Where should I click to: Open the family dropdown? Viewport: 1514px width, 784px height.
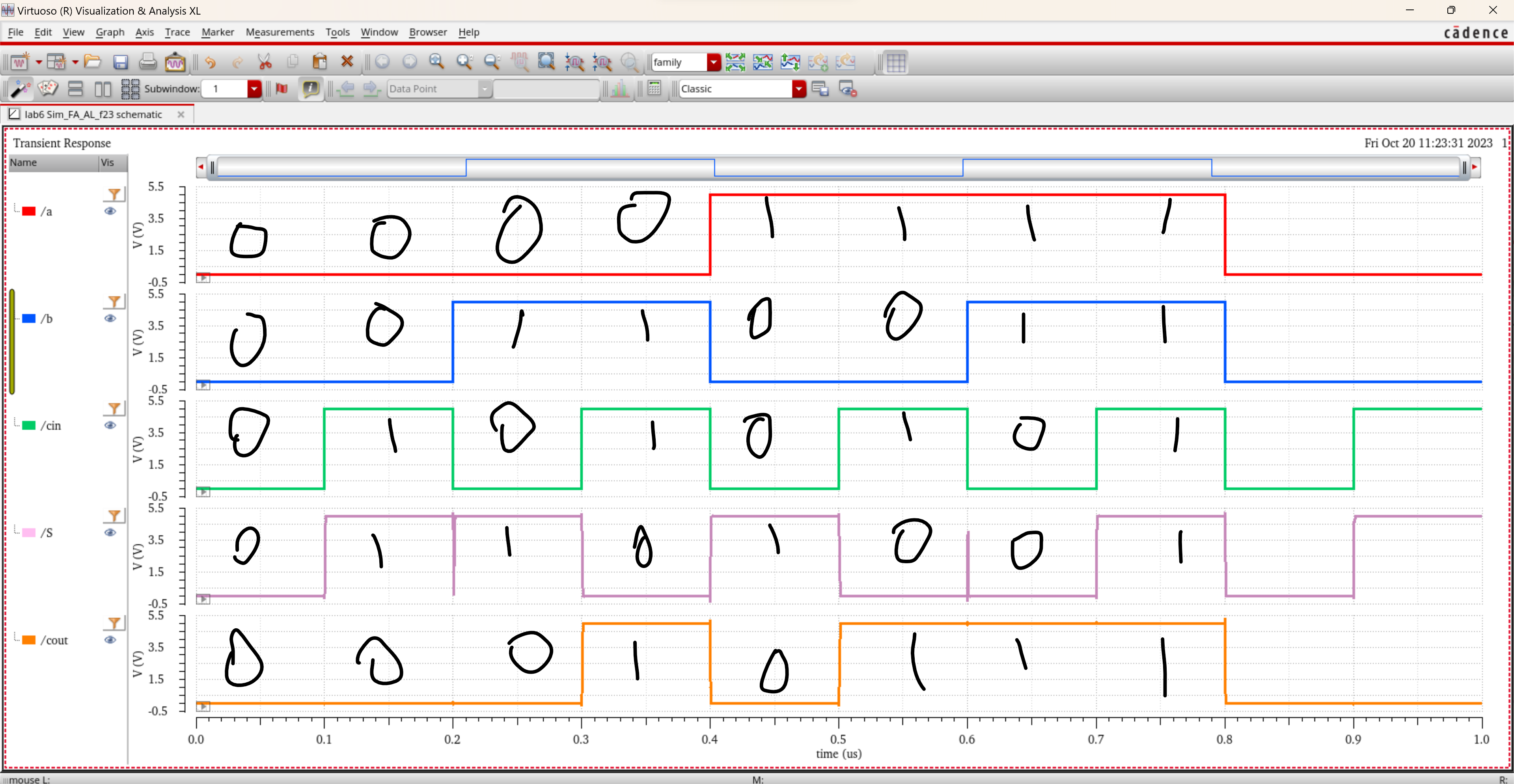pos(714,62)
